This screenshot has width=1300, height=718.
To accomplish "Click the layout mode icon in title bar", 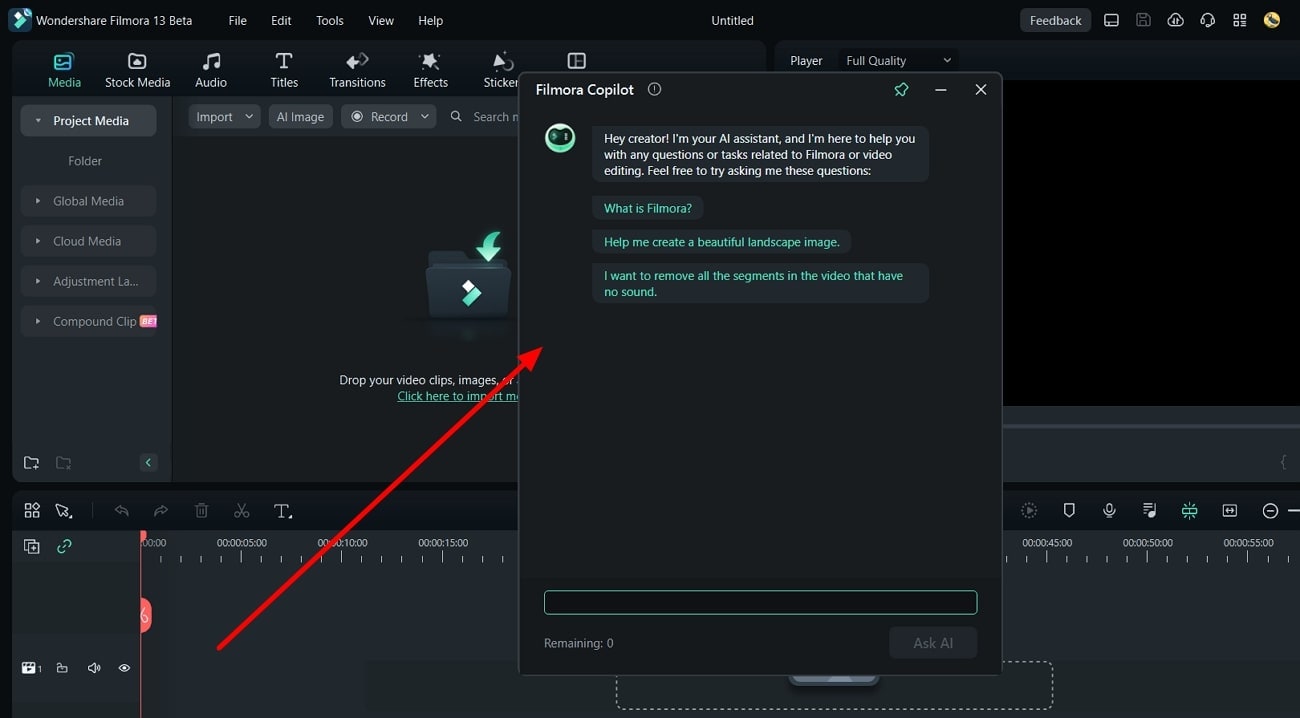I will point(1111,20).
